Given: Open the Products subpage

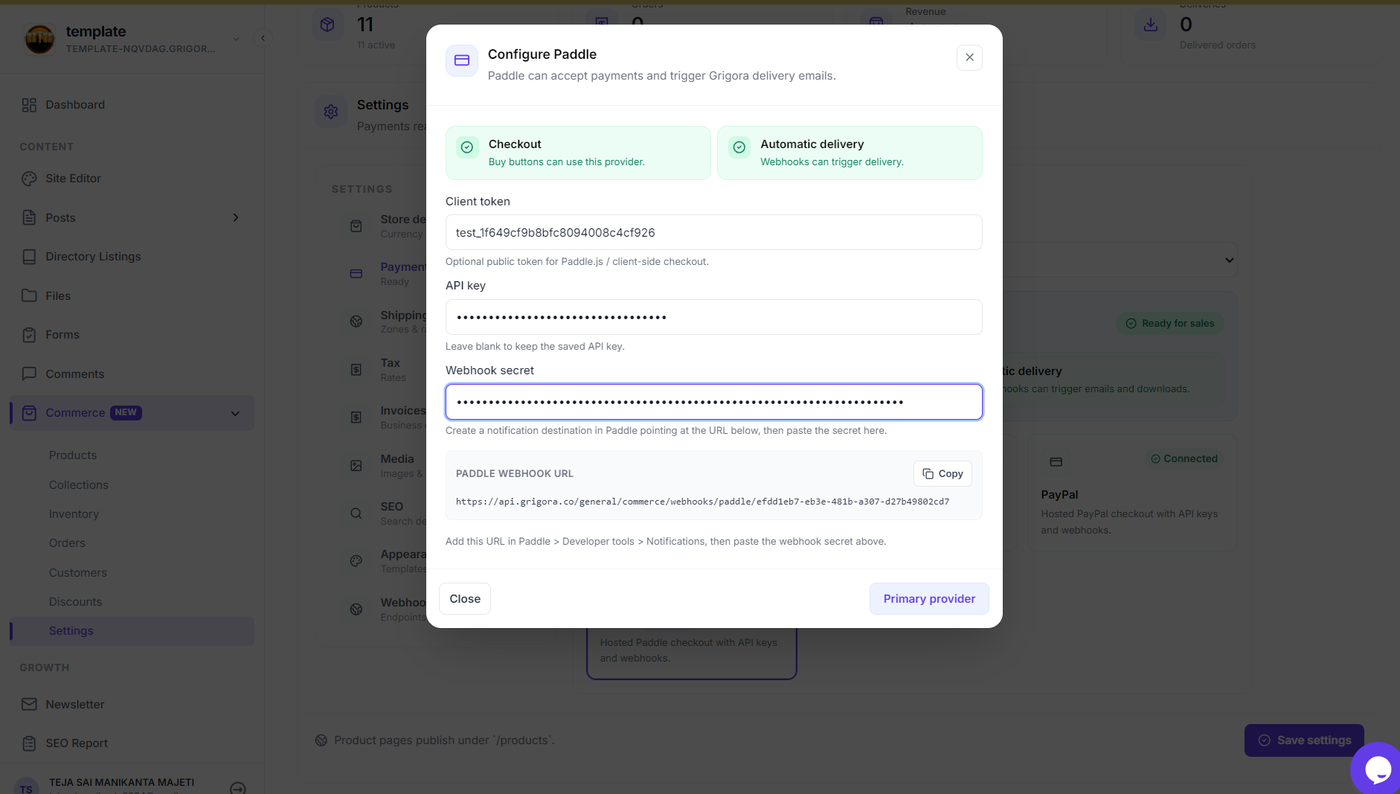Looking at the screenshot, I should [73, 455].
